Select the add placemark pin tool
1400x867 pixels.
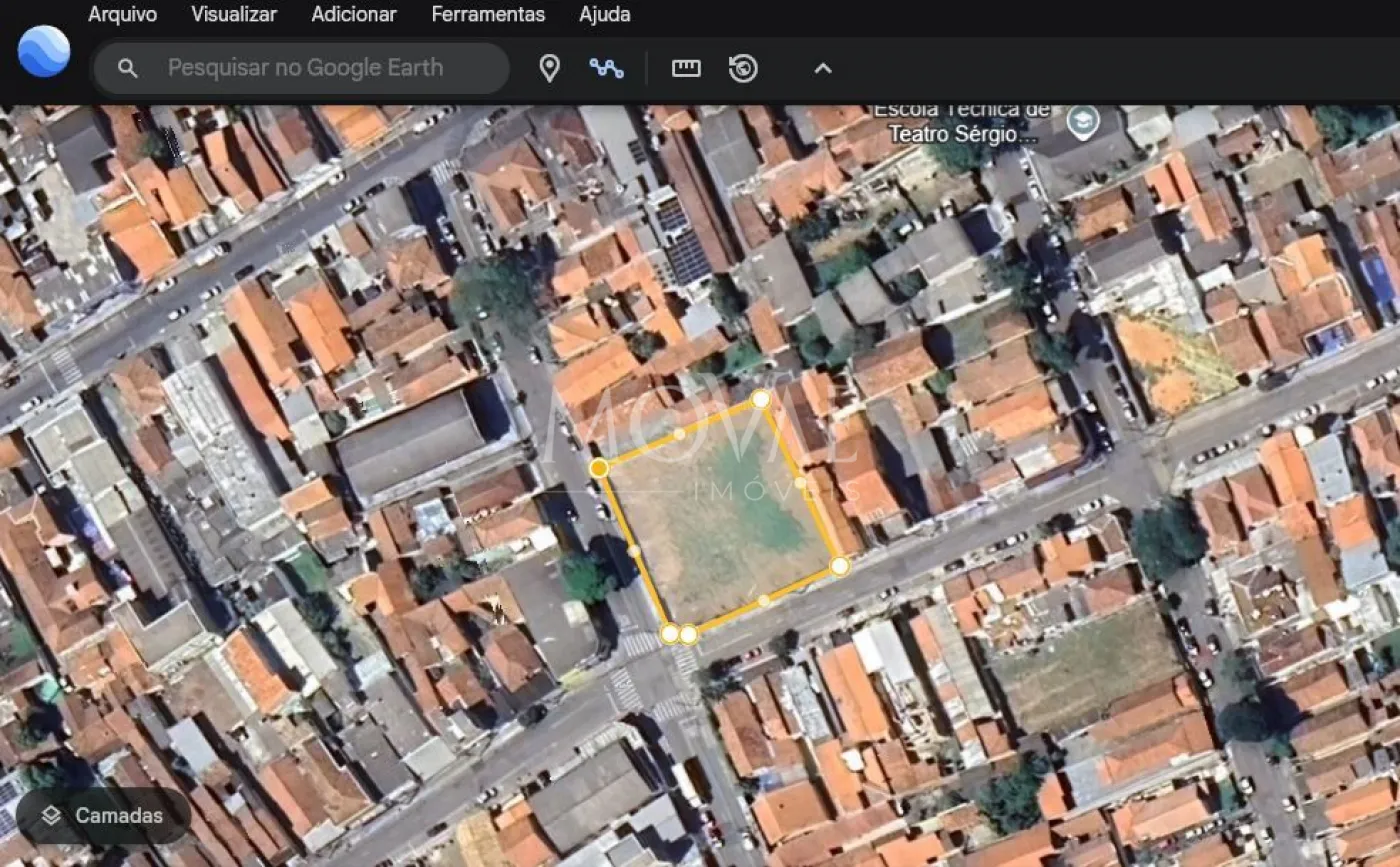pos(549,68)
